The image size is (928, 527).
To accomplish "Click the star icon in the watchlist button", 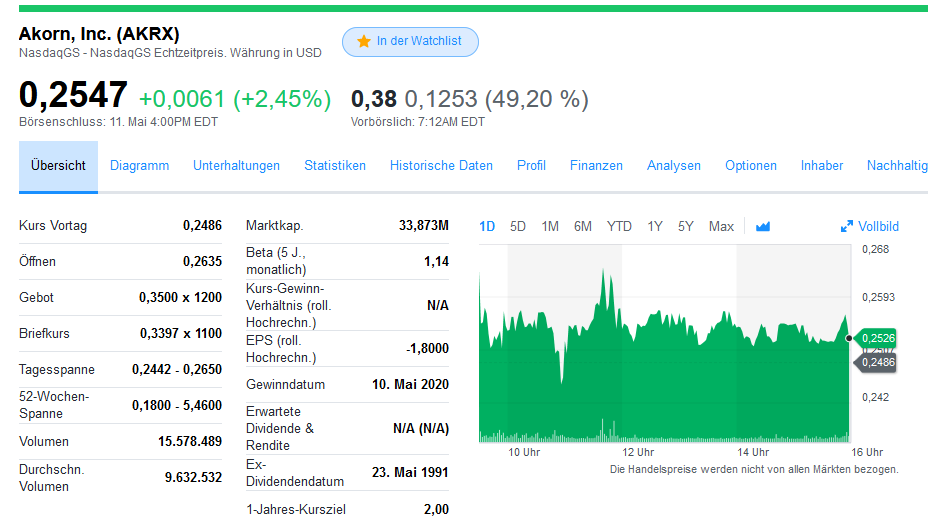I will tap(364, 42).
